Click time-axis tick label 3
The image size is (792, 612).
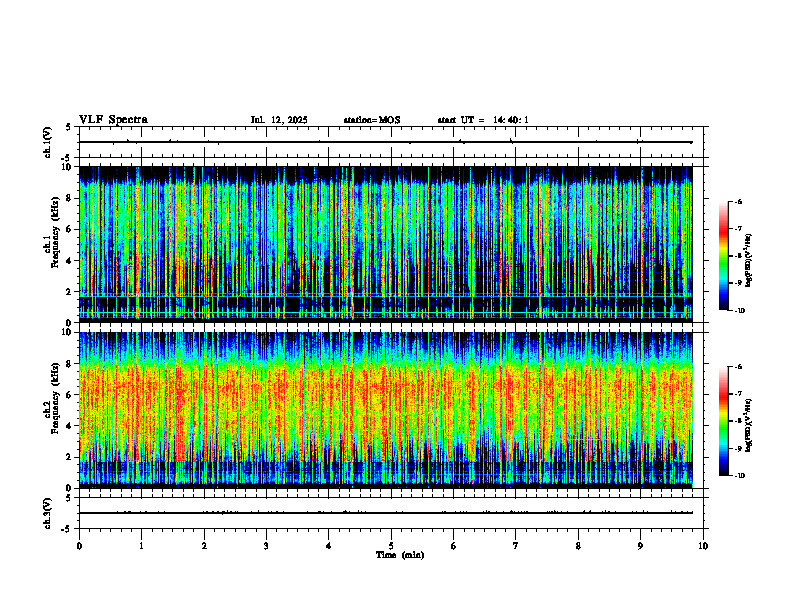(266, 546)
